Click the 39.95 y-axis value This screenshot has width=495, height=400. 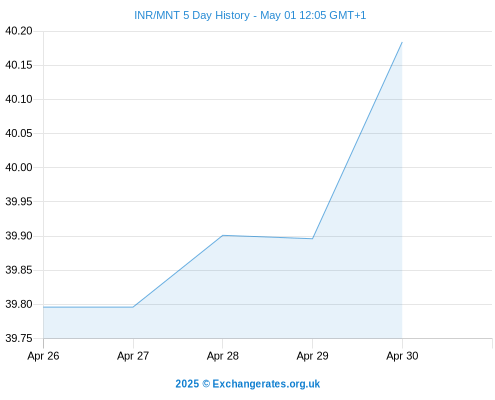click(19, 202)
